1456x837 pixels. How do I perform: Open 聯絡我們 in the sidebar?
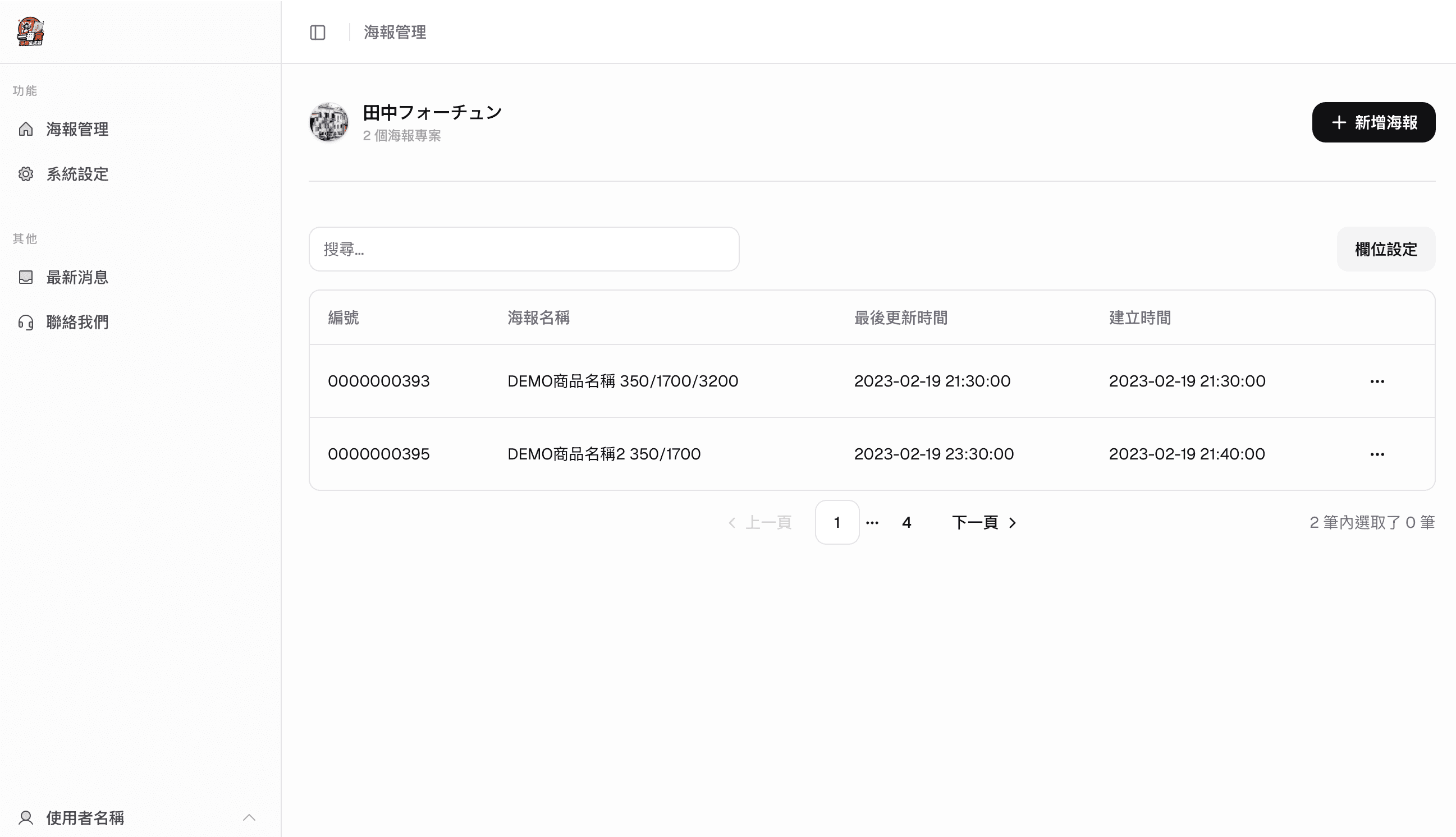point(140,322)
